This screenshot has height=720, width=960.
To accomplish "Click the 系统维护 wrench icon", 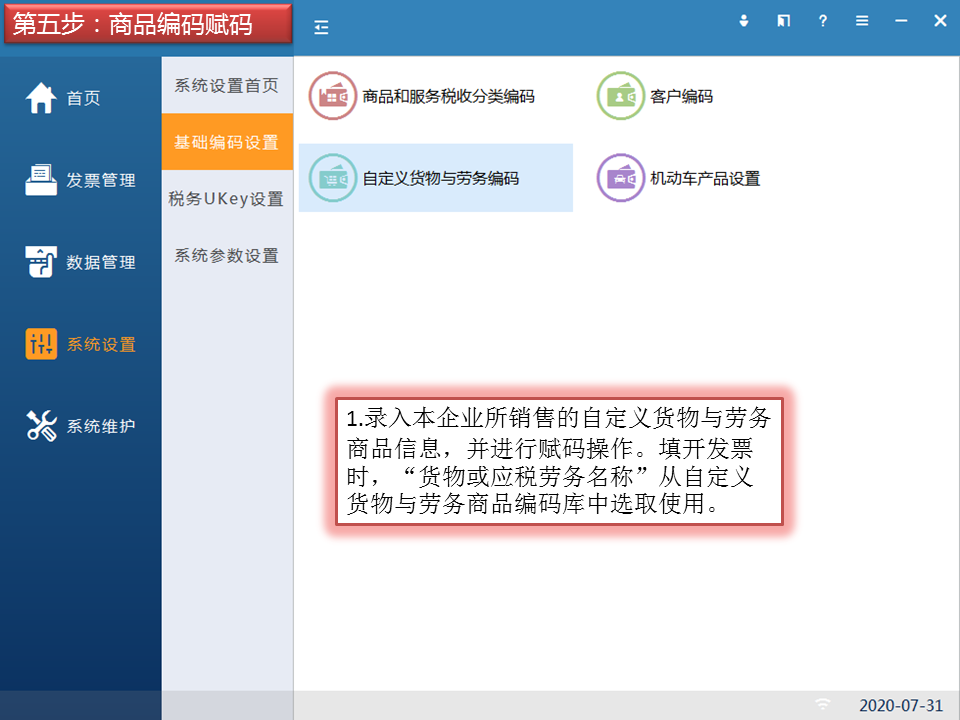I will [41, 426].
